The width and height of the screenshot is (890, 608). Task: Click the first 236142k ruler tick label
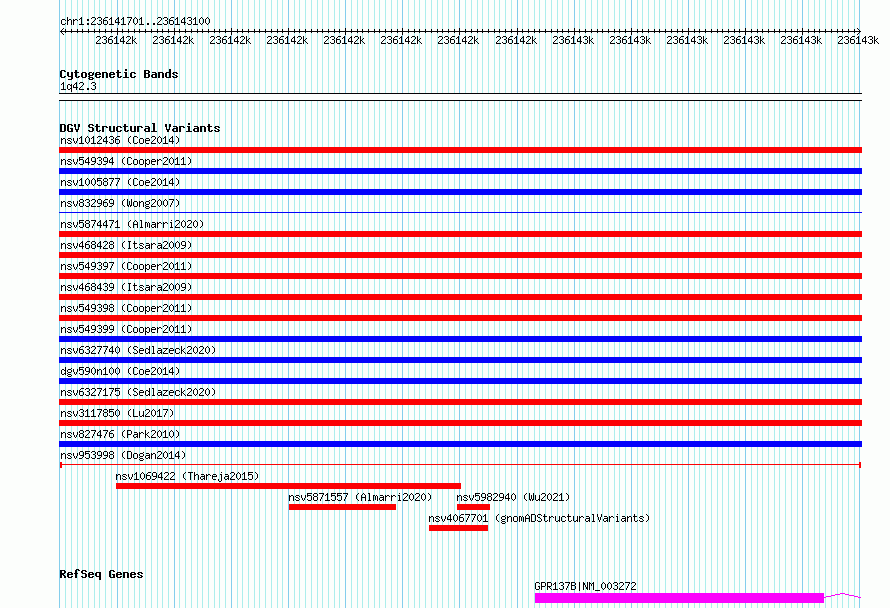click(116, 40)
